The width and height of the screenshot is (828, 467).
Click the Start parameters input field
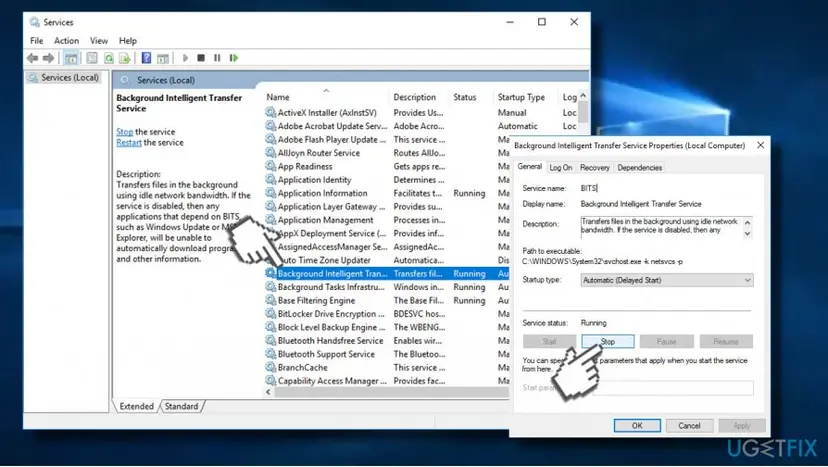pyautogui.click(x=673, y=388)
